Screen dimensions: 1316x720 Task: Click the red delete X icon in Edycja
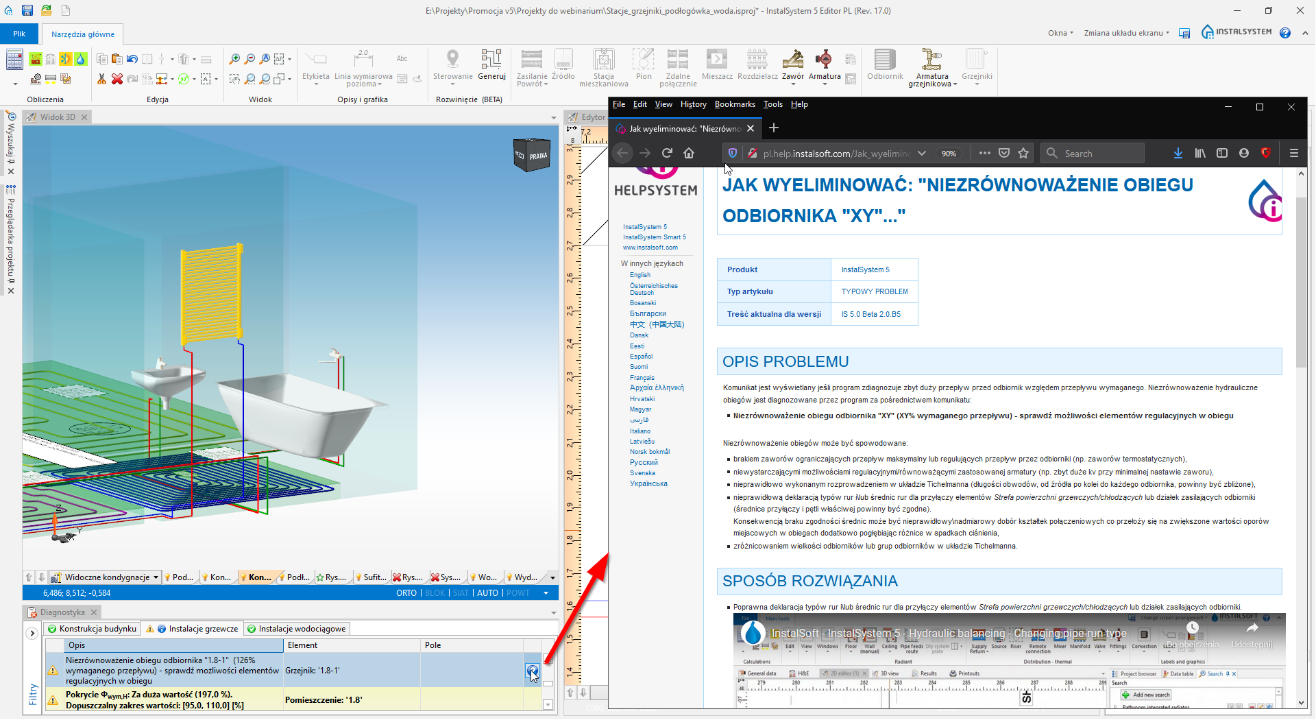[117, 78]
